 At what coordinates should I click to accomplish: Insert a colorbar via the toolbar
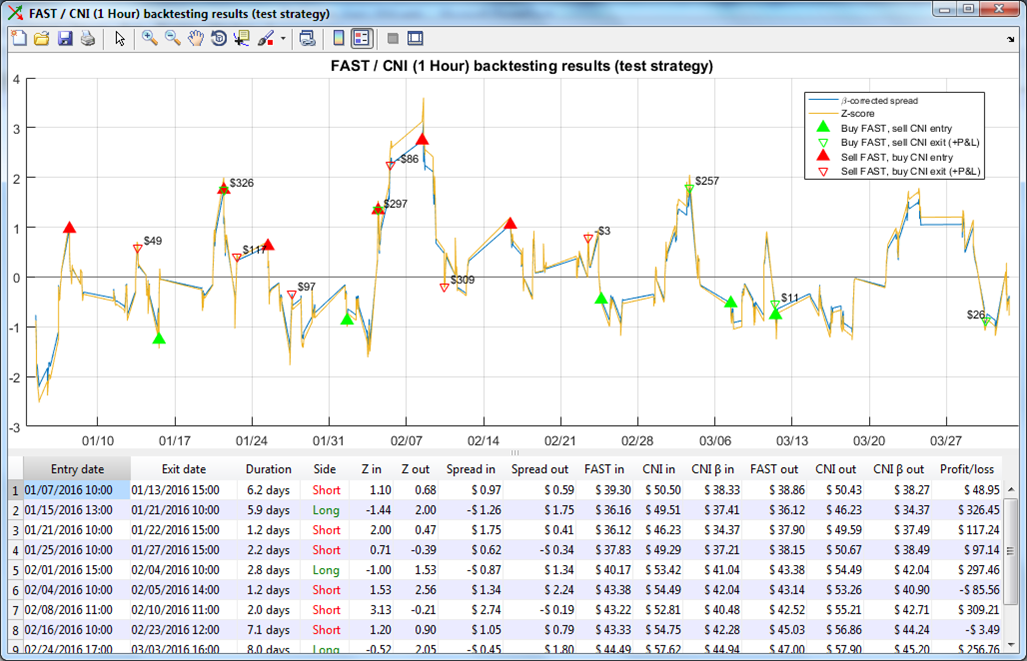click(x=339, y=39)
